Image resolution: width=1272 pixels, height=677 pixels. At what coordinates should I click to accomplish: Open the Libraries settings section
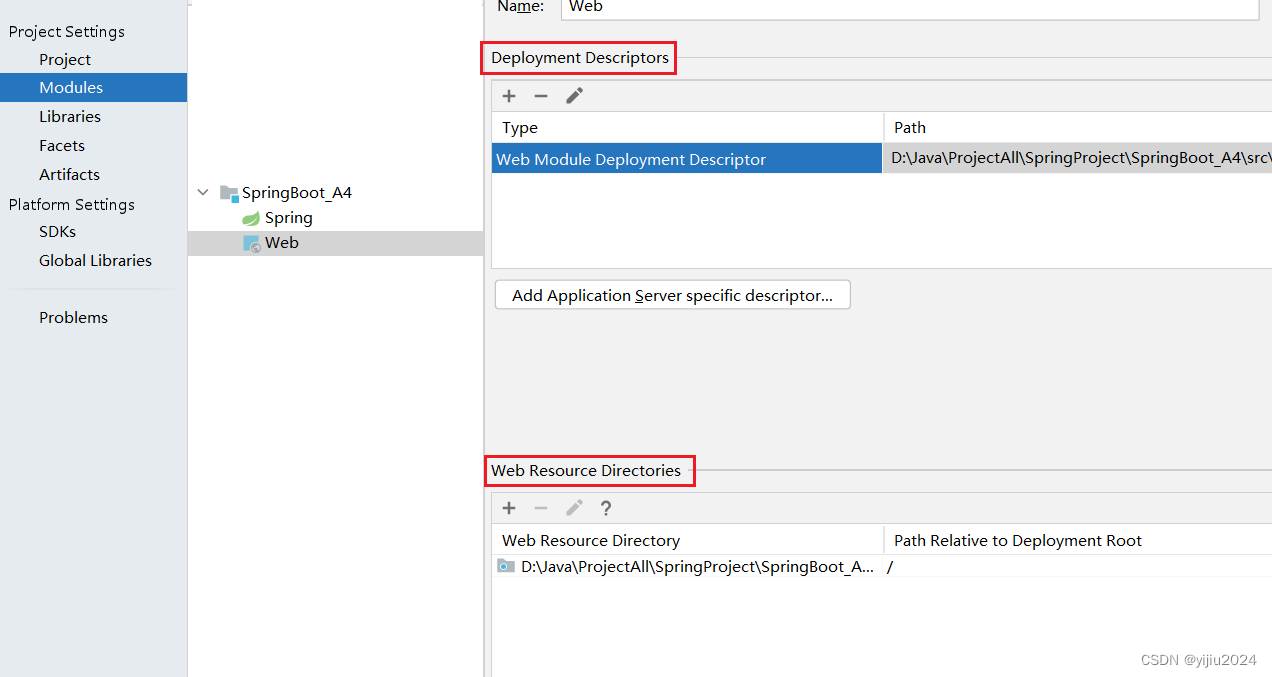pyautogui.click(x=70, y=116)
